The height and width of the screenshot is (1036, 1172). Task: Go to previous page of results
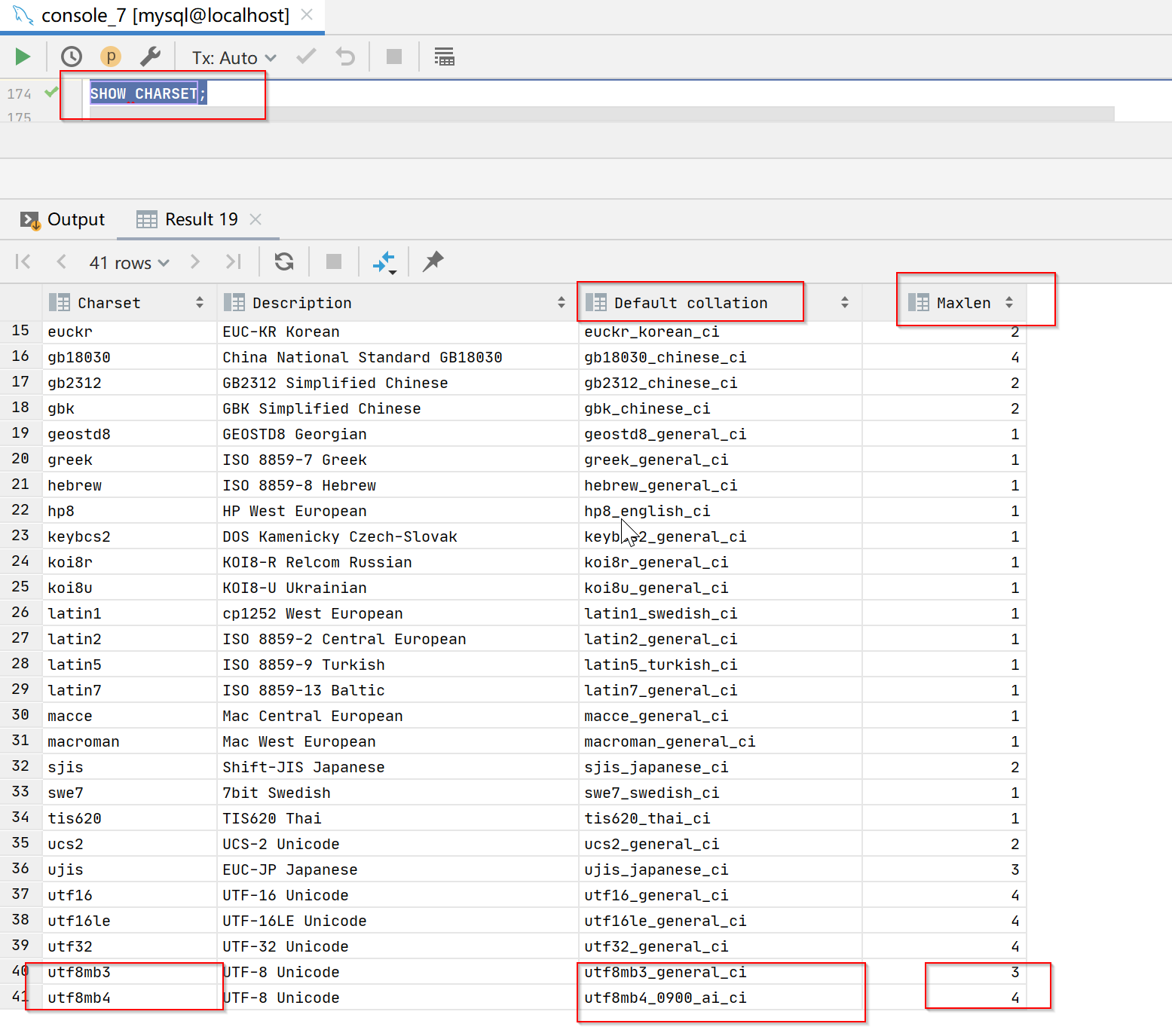tap(62, 261)
